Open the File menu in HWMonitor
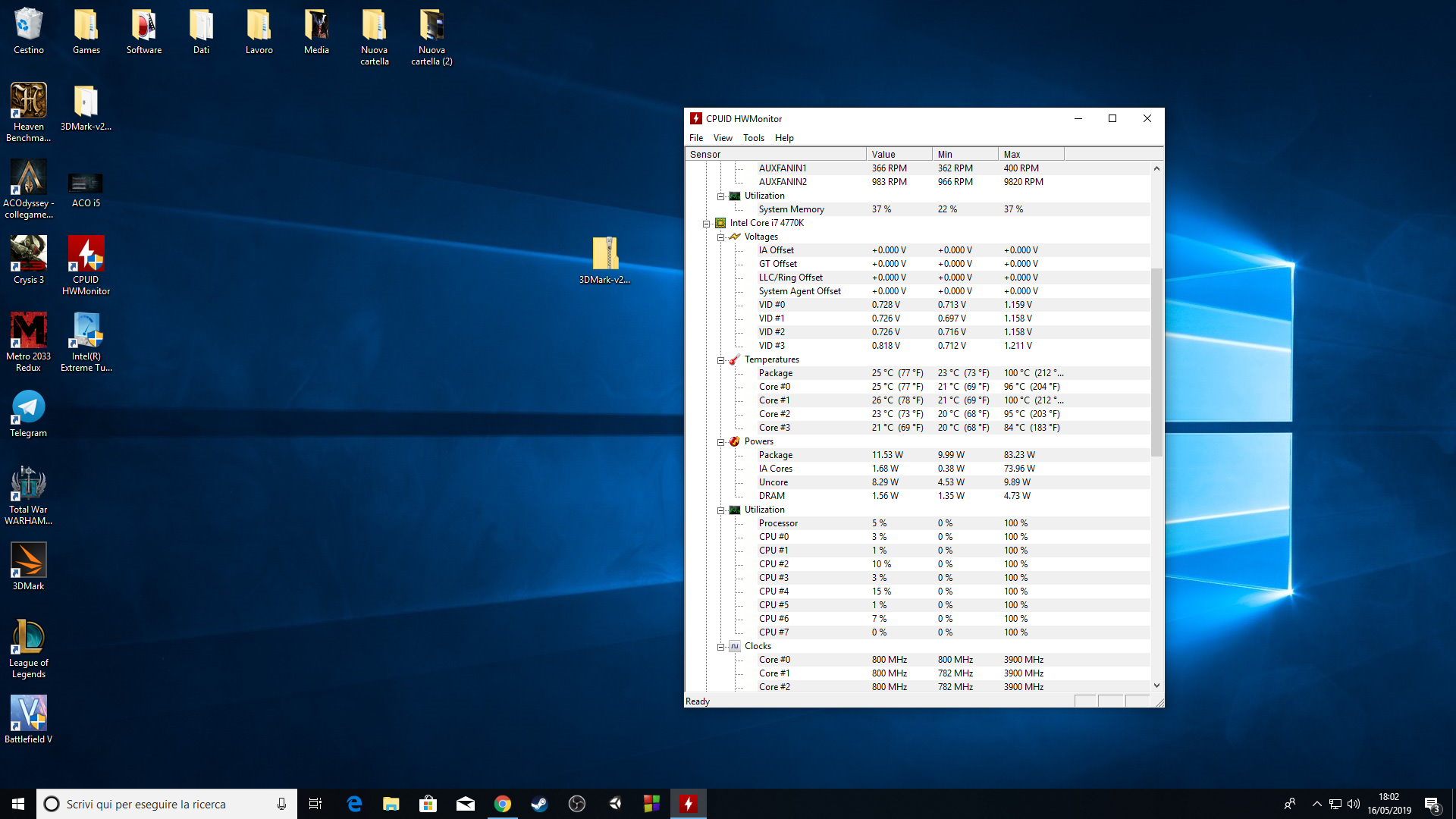 696,138
